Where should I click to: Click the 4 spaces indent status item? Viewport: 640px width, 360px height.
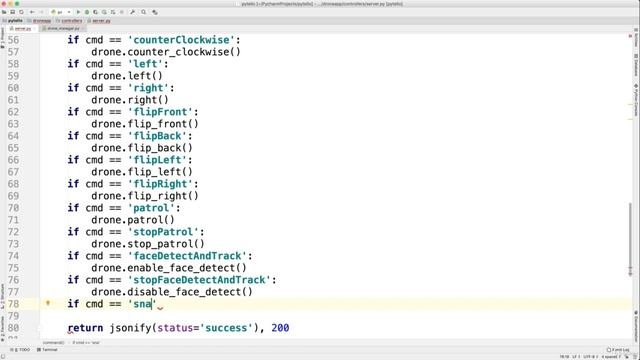tap(611, 357)
